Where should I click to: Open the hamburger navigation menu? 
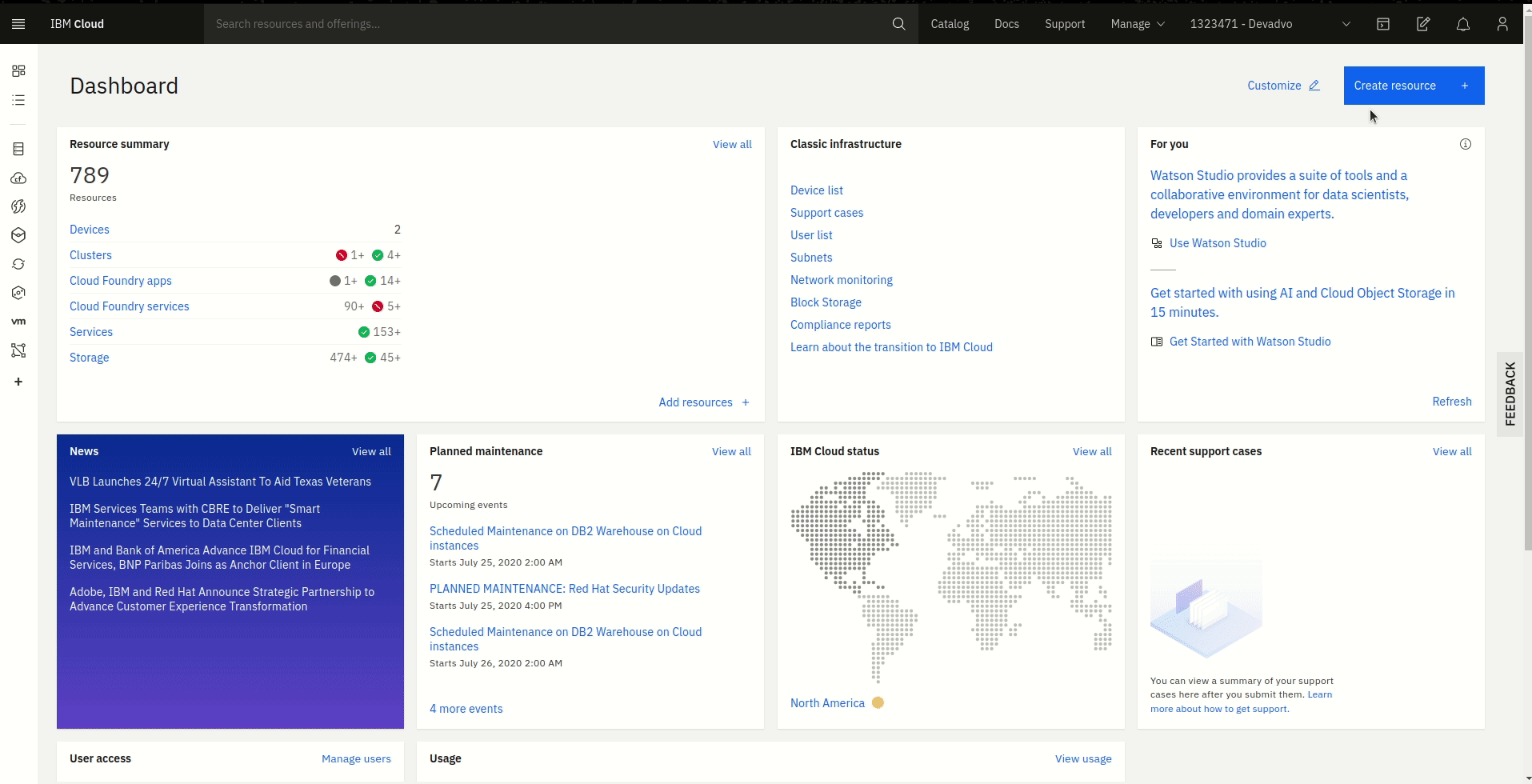click(x=18, y=24)
